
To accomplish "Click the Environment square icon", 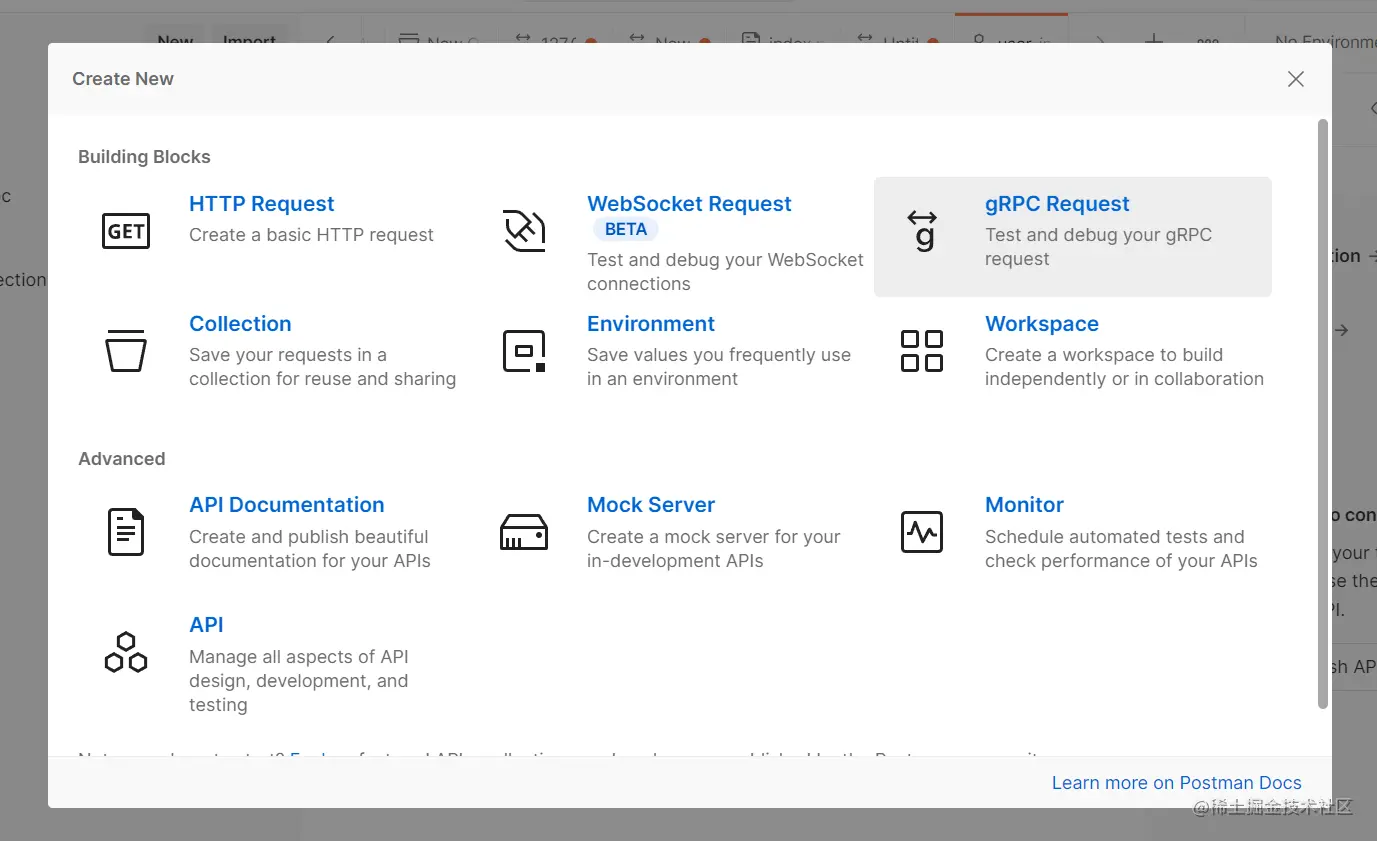I will tap(524, 351).
